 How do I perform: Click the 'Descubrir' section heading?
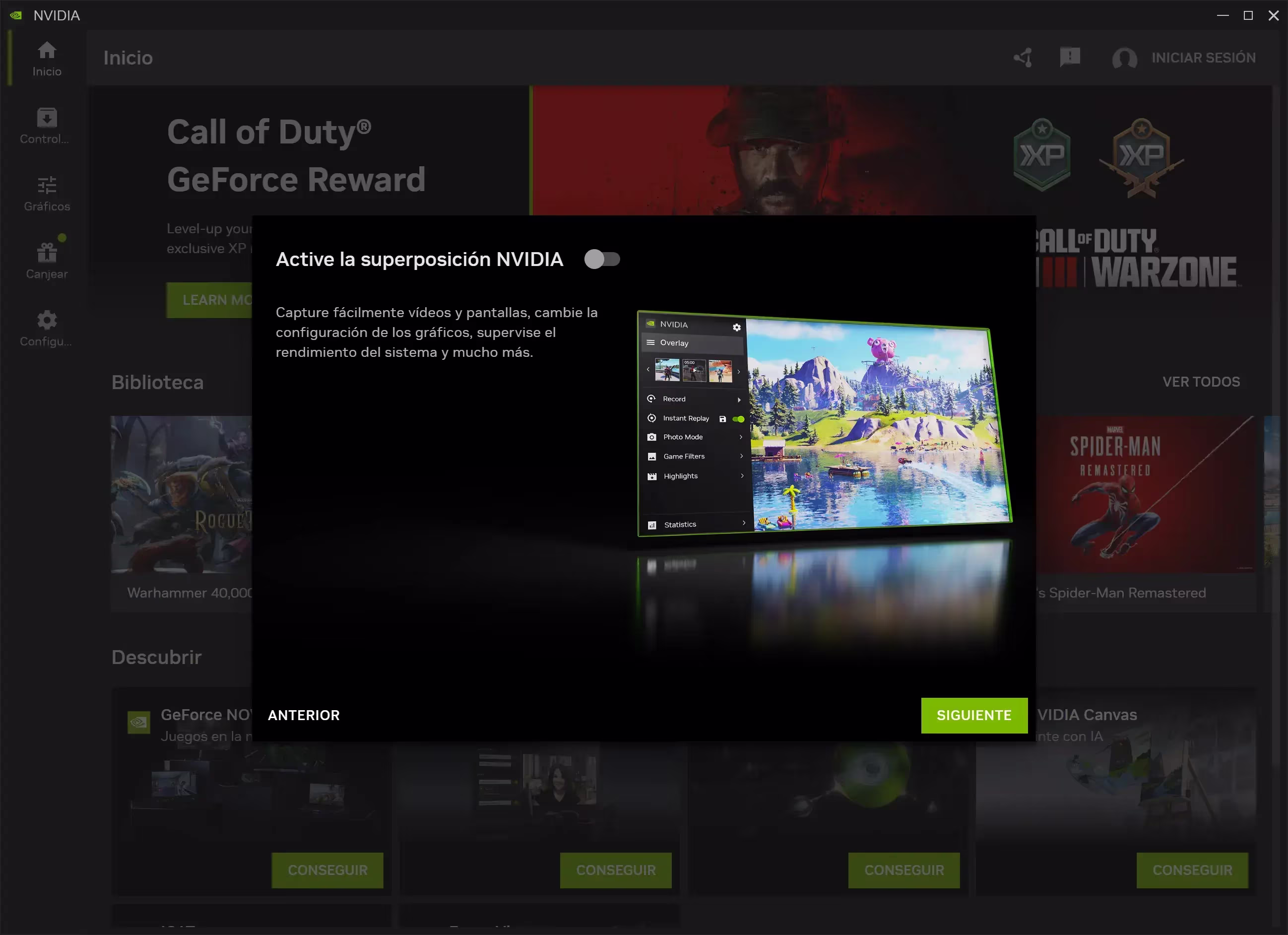pyautogui.click(x=157, y=657)
